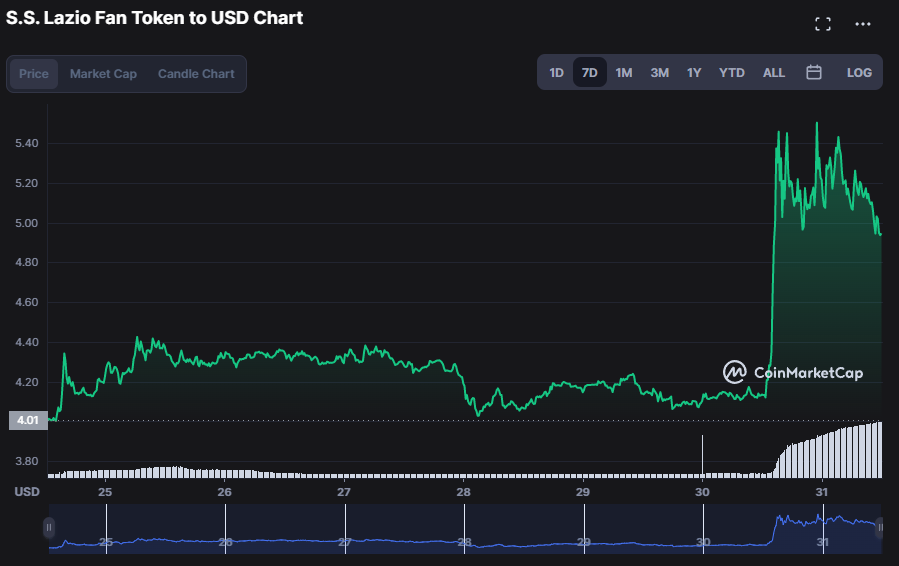The width and height of the screenshot is (899, 566).
Task: Open the three-dot more options menu
Action: click(x=863, y=24)
